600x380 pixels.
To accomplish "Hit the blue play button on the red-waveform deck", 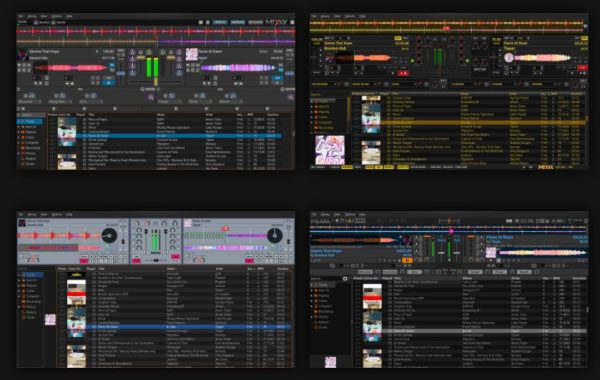I will [x=109, y=83].
